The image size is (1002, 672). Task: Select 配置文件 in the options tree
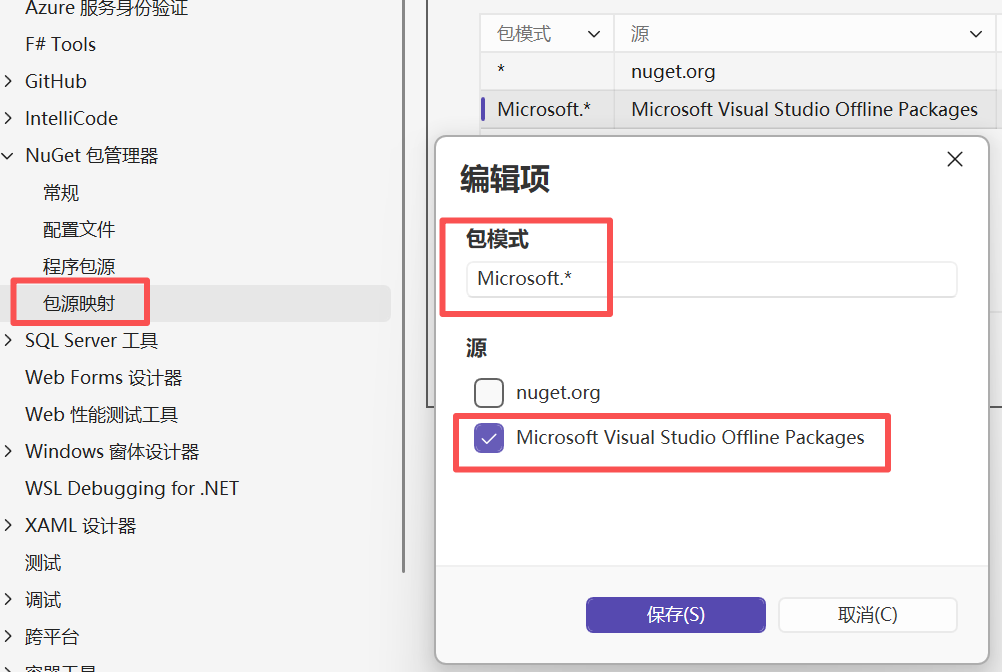[79, 230]
